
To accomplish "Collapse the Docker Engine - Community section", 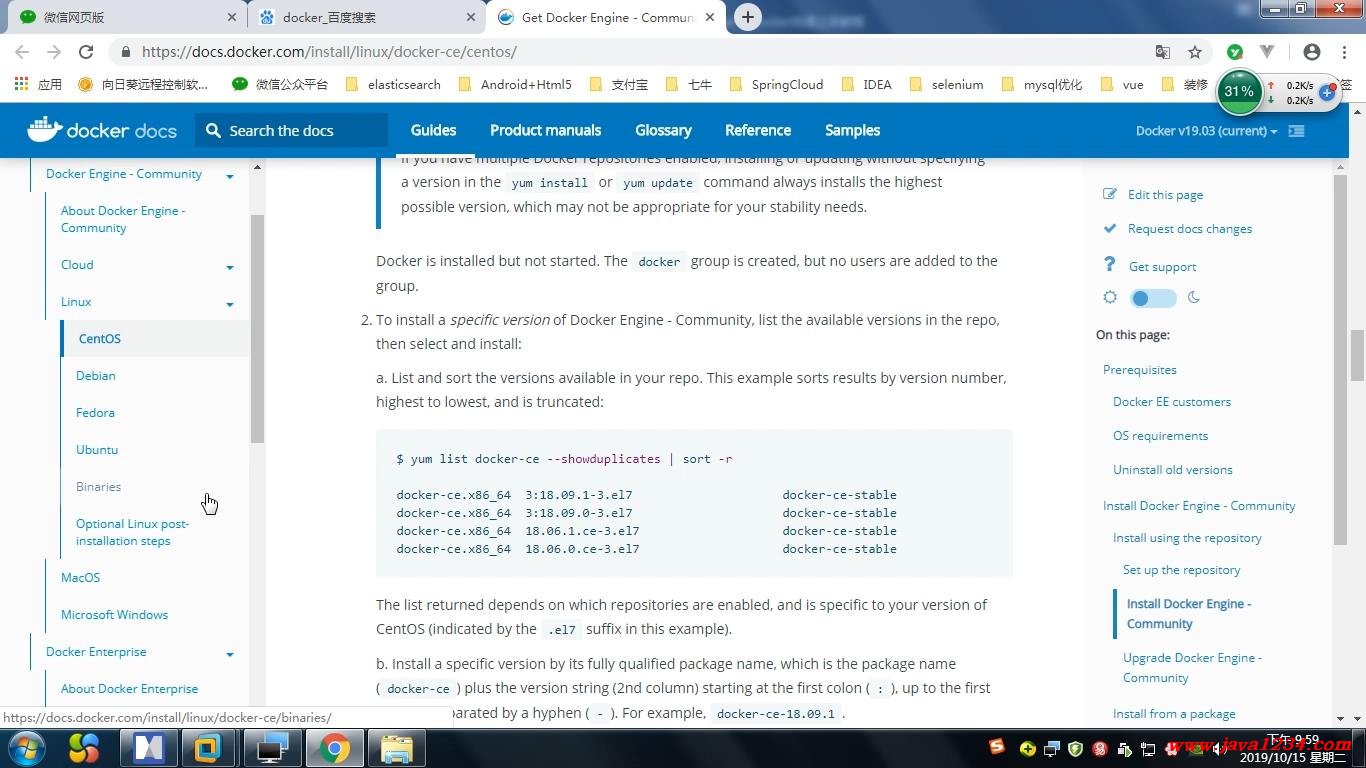I will tap(230, 176).
